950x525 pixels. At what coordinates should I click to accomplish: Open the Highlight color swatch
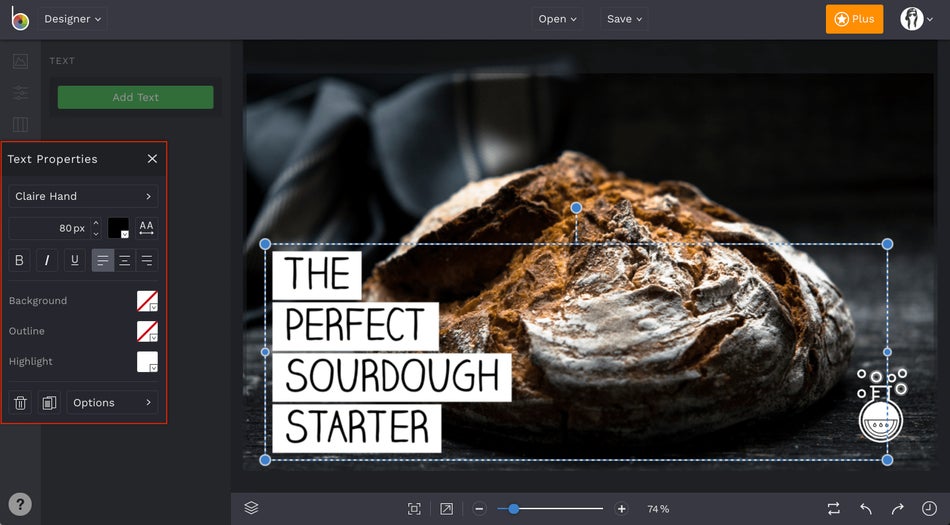[x=147, y=362]
